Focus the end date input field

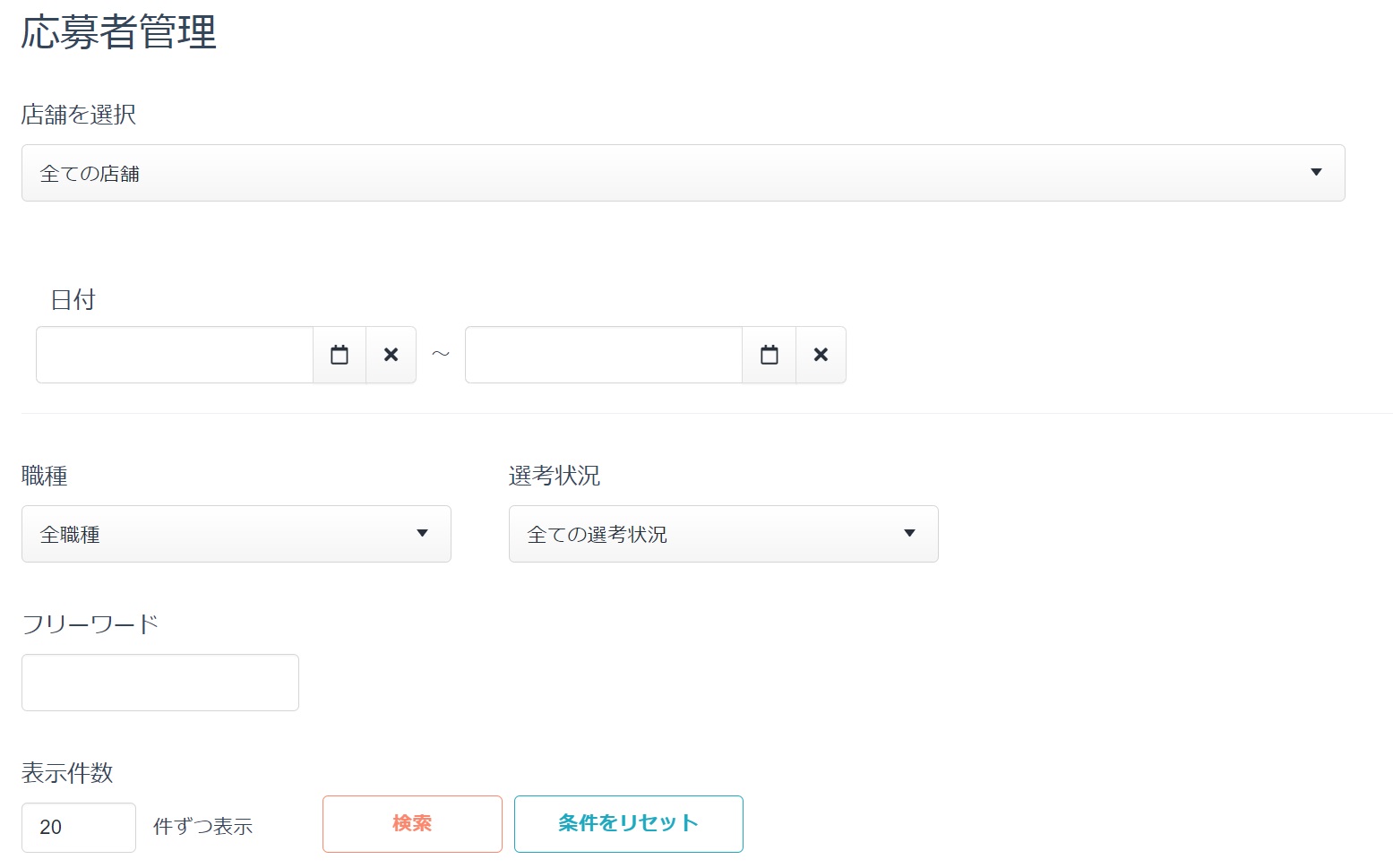(604, 355)
